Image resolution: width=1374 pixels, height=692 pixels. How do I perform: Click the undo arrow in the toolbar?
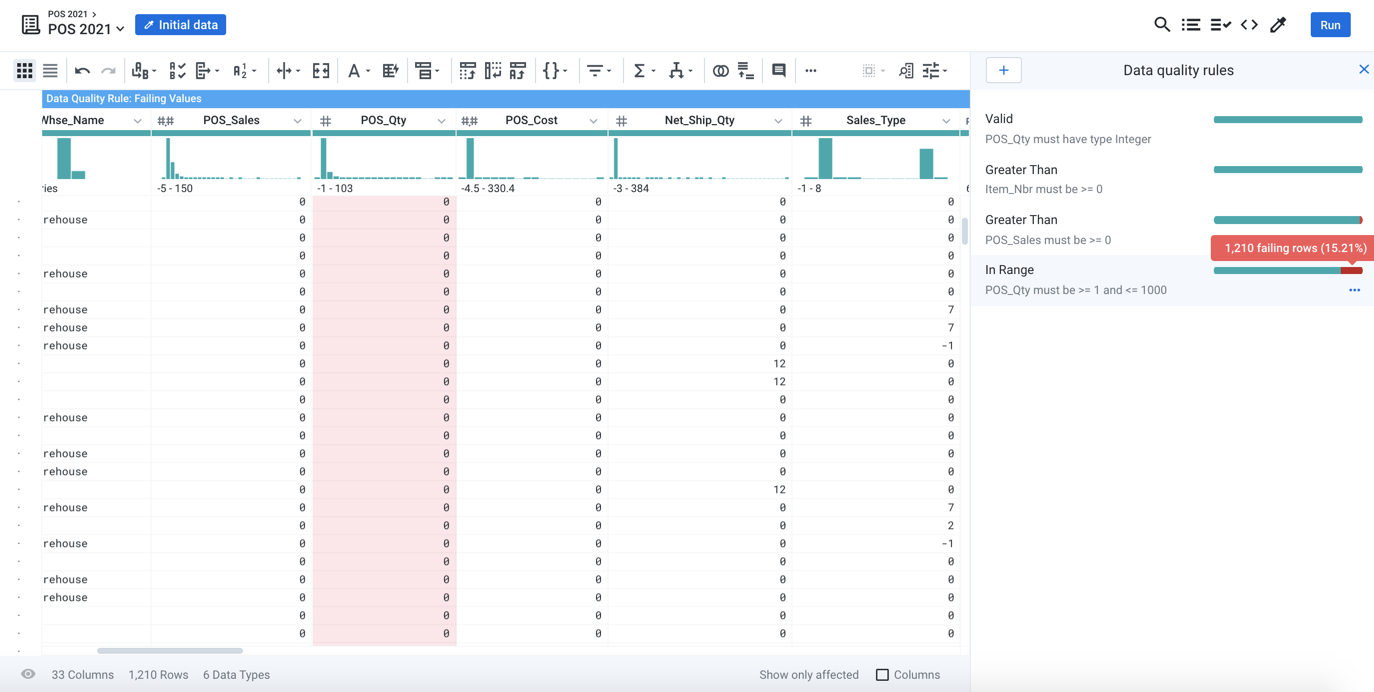[x=82, y=71]
